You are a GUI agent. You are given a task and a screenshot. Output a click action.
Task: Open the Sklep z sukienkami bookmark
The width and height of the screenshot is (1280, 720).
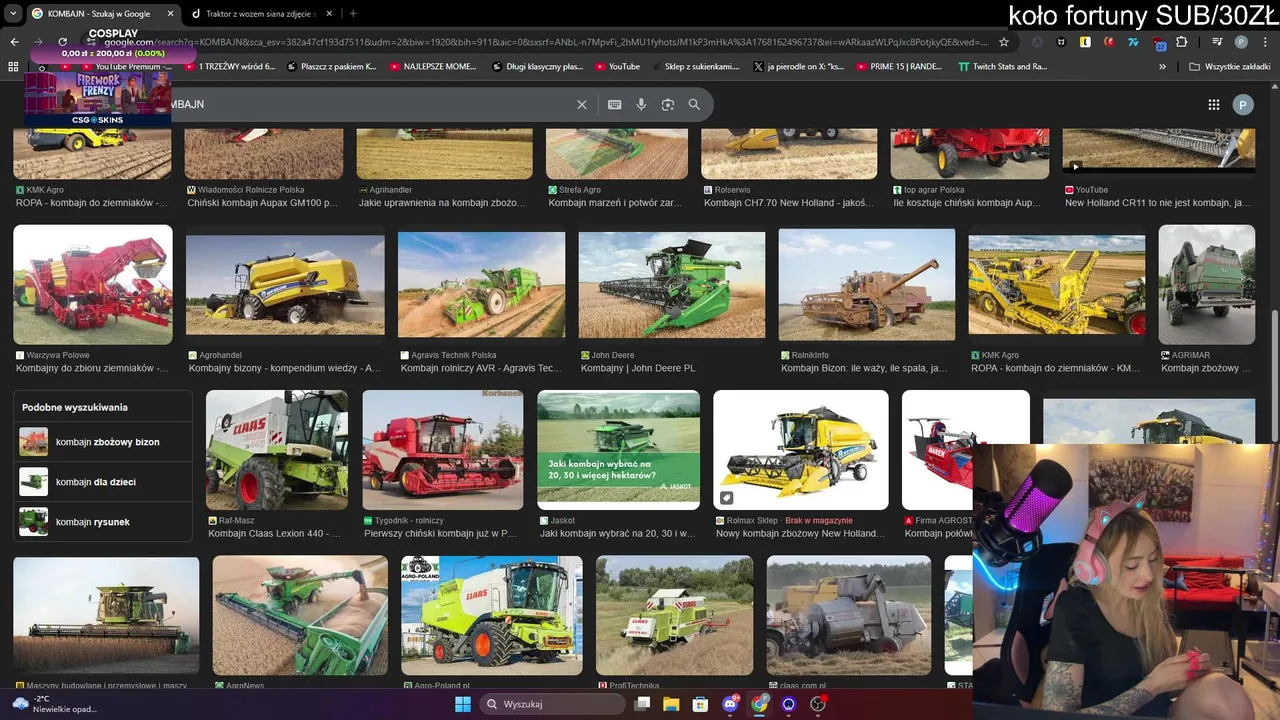694,67
